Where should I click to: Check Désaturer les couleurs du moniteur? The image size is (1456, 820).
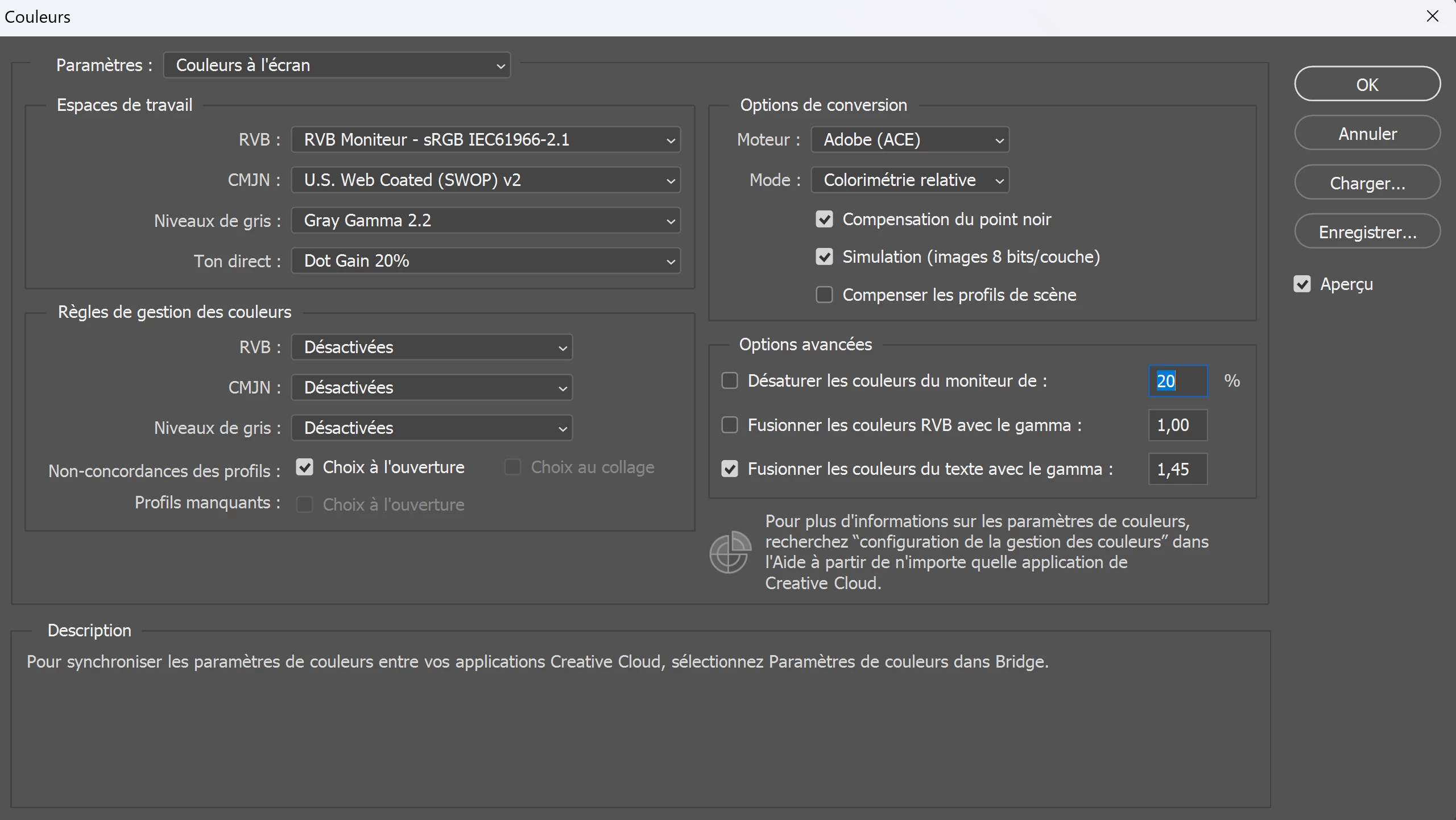[730, 380]
